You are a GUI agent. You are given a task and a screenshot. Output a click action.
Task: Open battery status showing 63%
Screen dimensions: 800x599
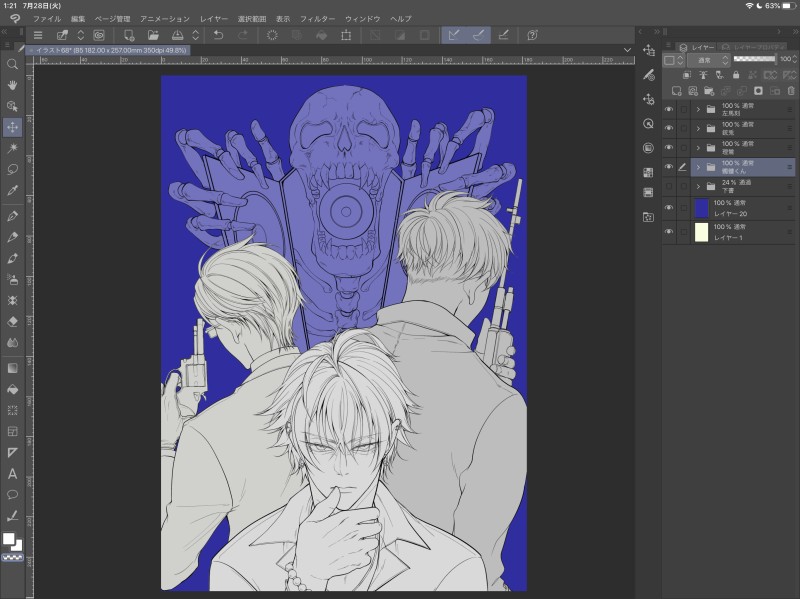tap(782, 6)
